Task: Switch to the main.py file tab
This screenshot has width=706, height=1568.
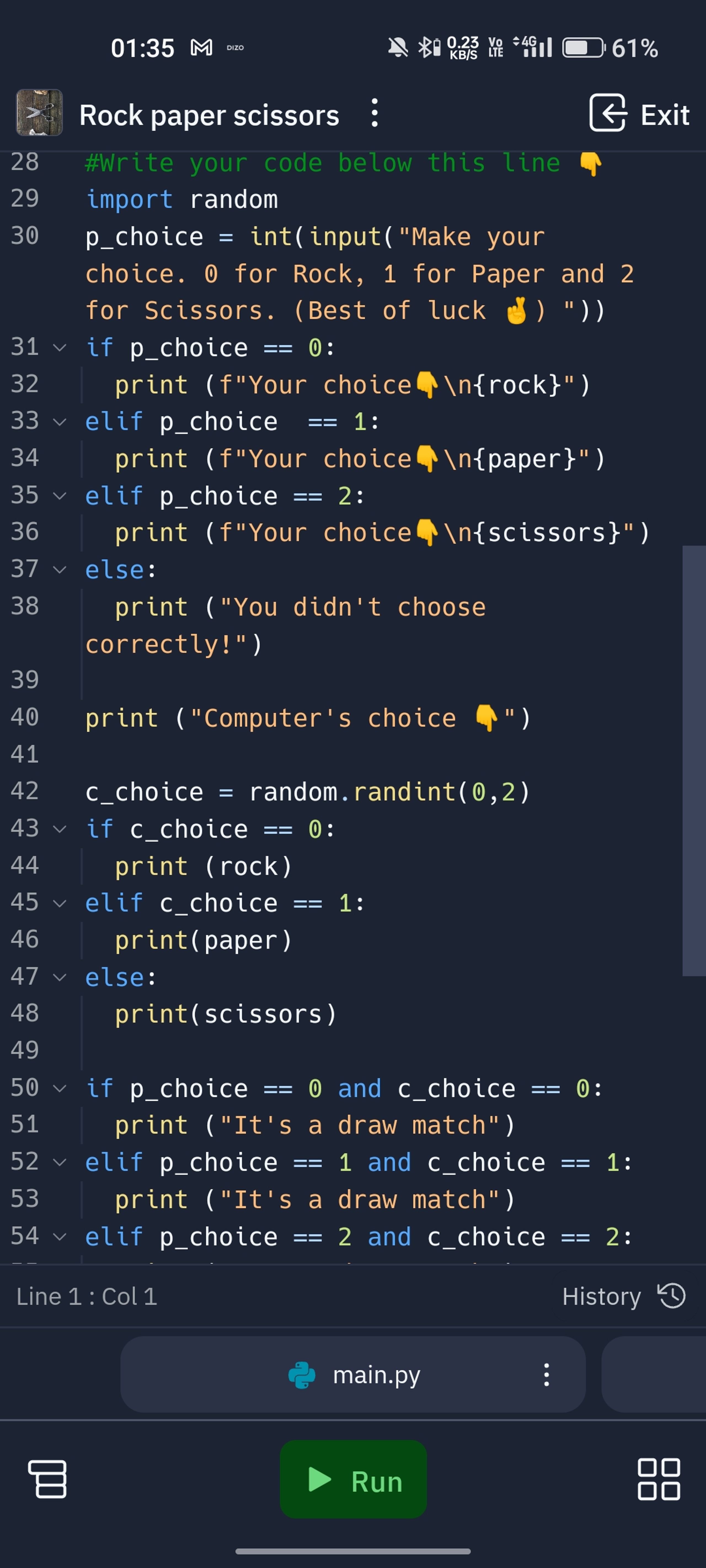Action: coord(376,1375)
